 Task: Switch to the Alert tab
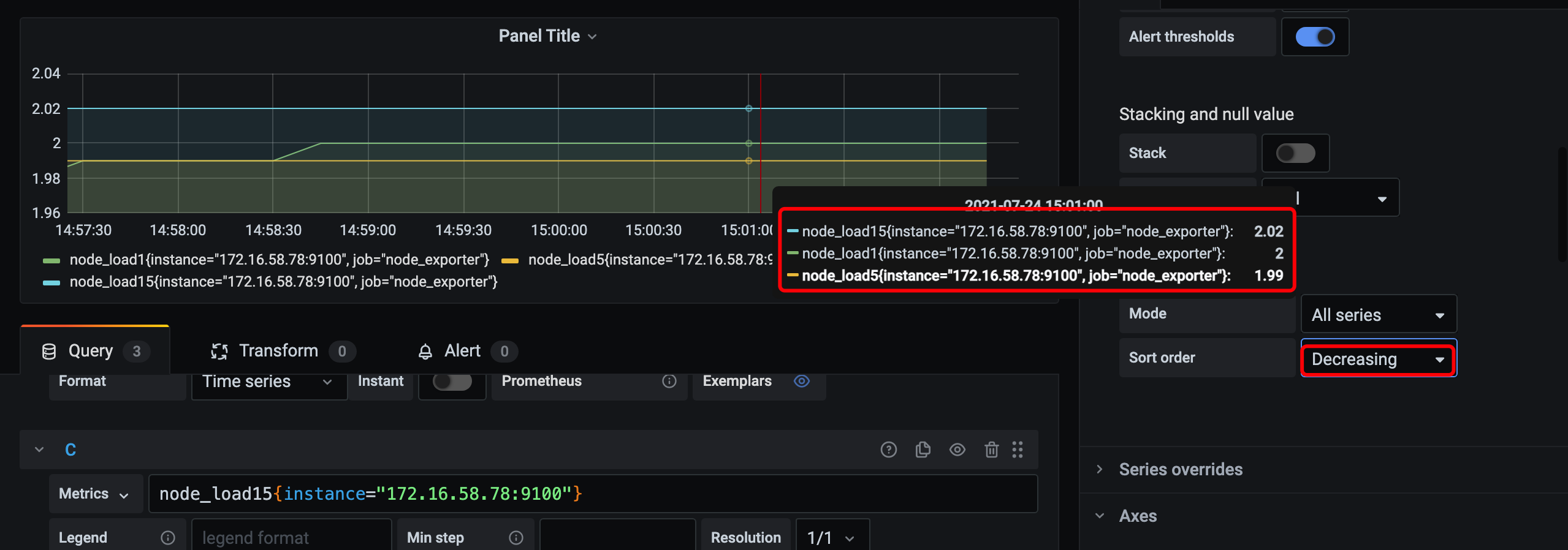coord(468,351)
